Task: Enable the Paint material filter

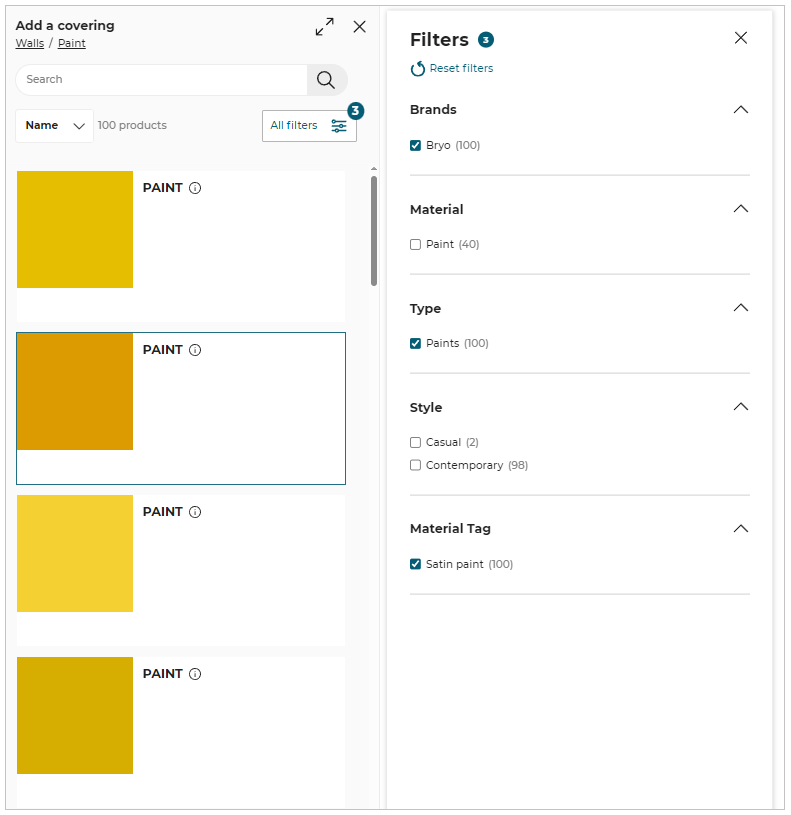Action: coord(415,244)
